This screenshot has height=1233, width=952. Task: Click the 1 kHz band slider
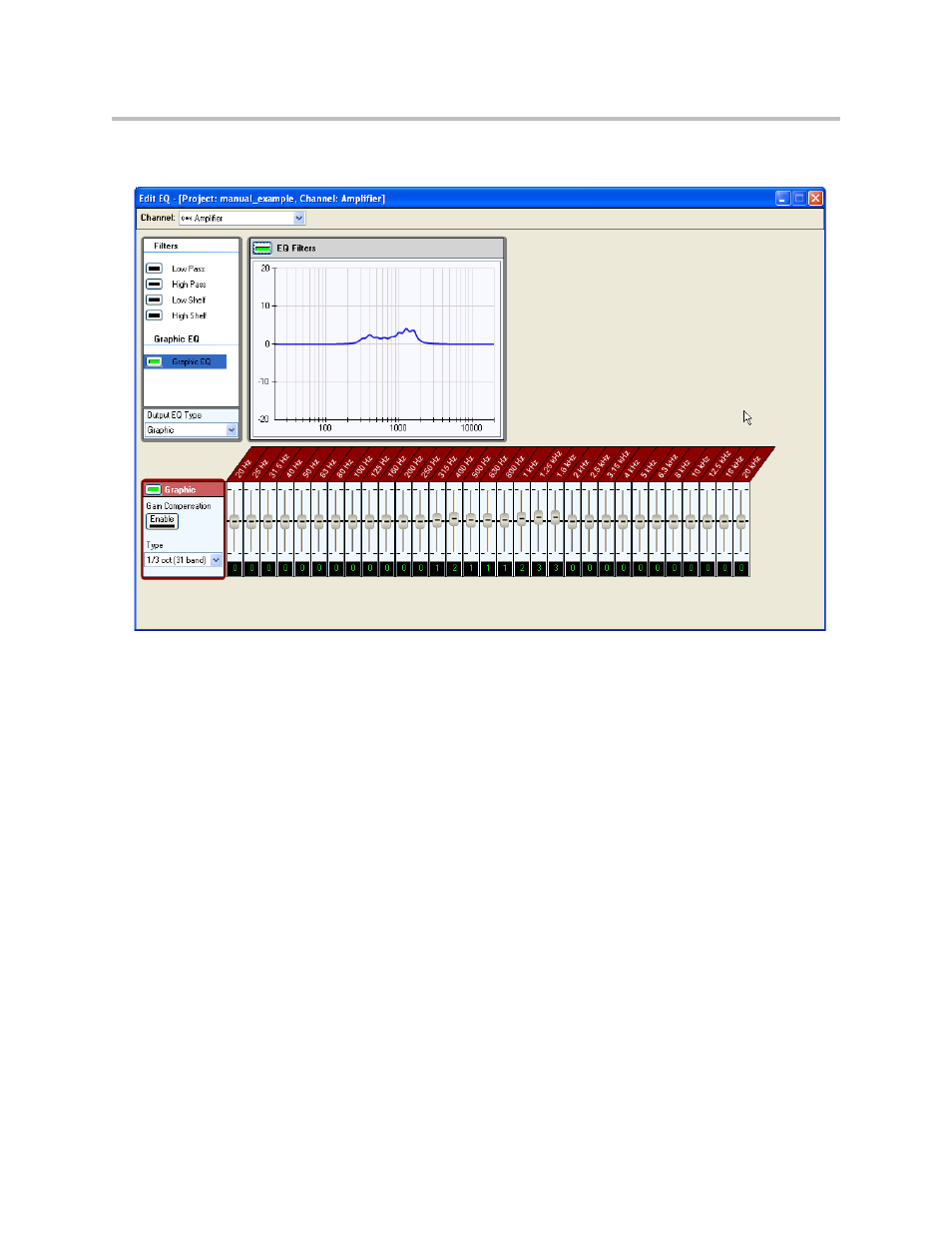coord(522,518)
